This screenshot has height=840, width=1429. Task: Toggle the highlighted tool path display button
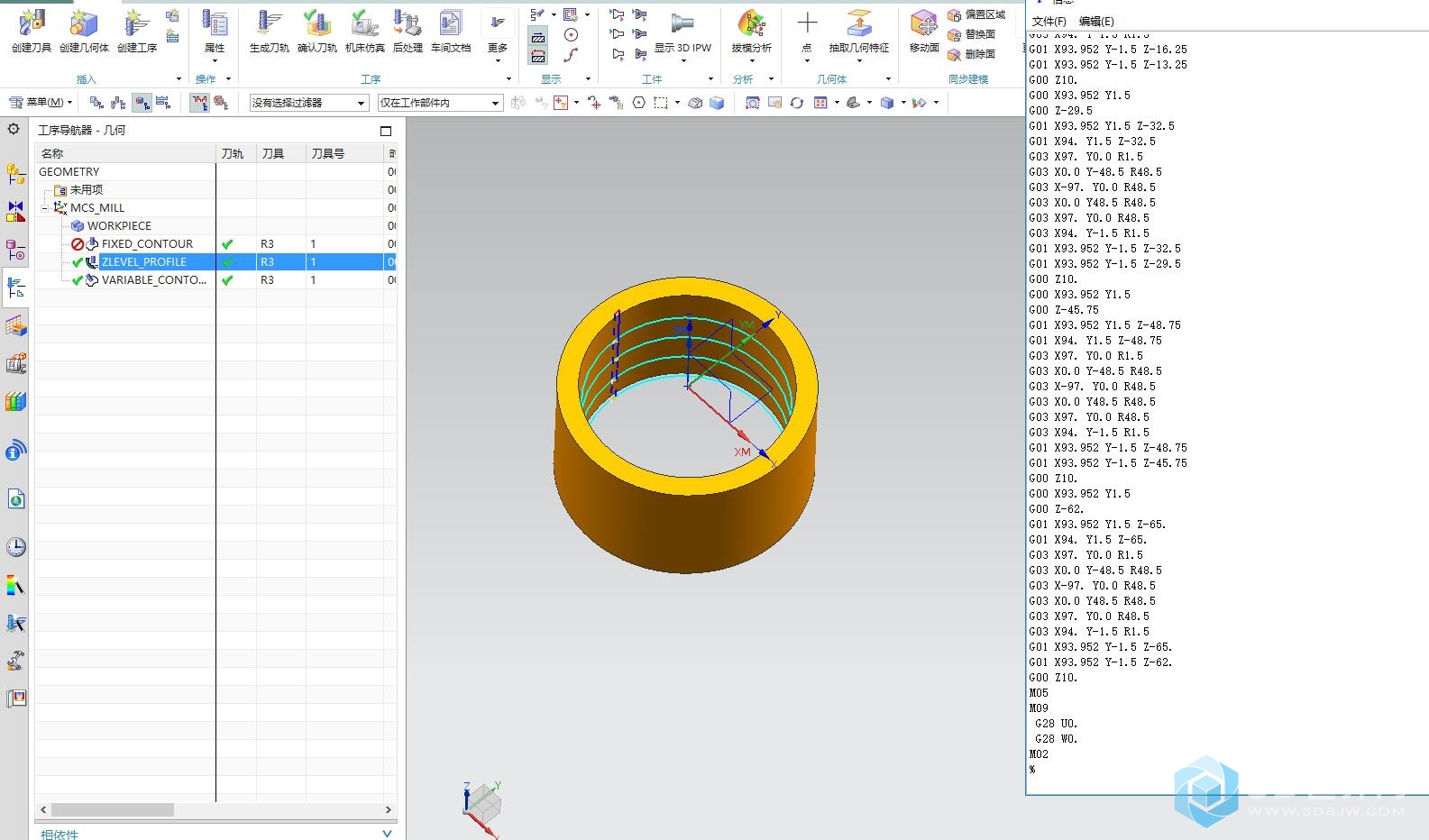pos(199,103)
